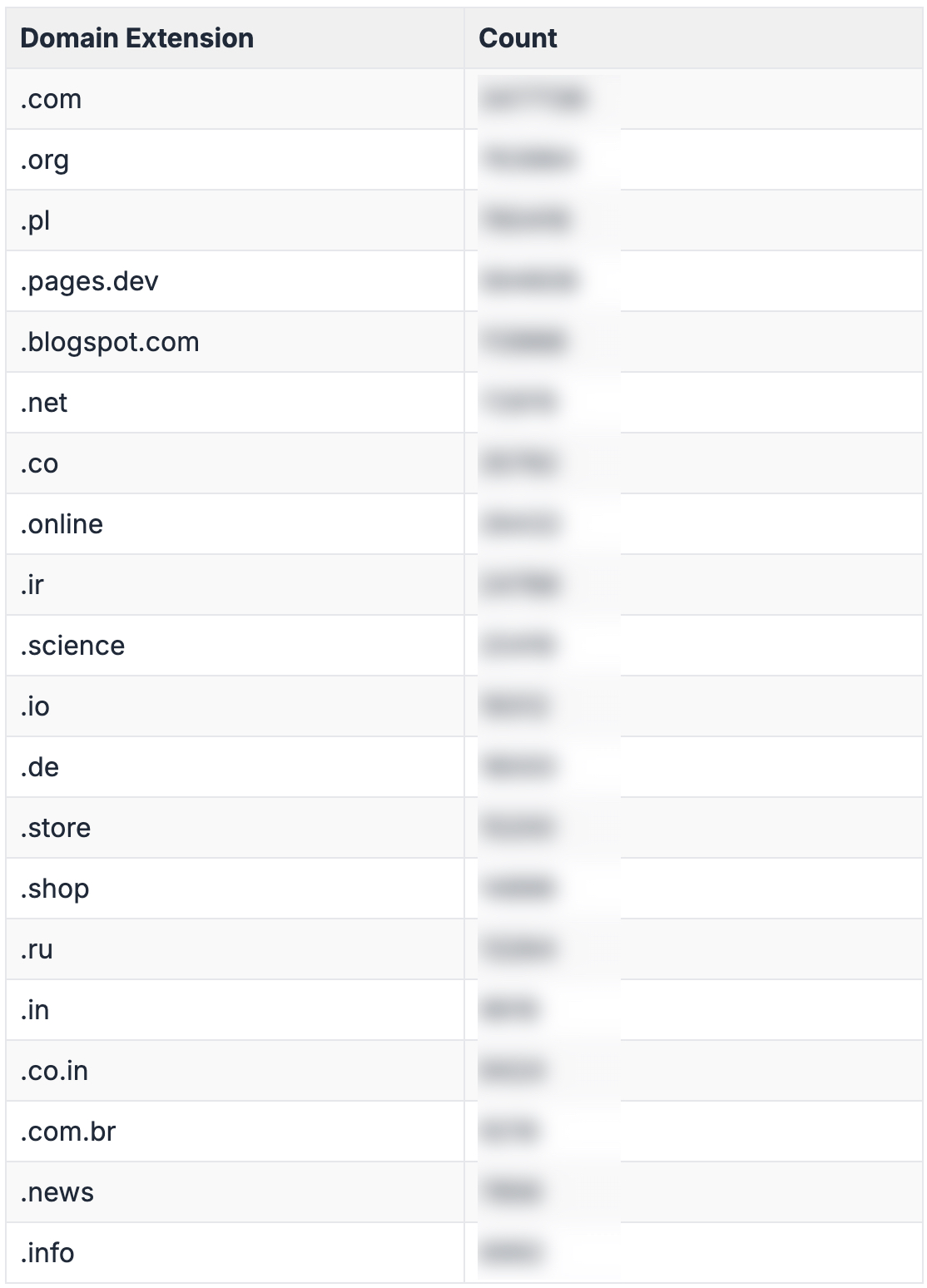Select the .com domain extension cell

[51, 99]
